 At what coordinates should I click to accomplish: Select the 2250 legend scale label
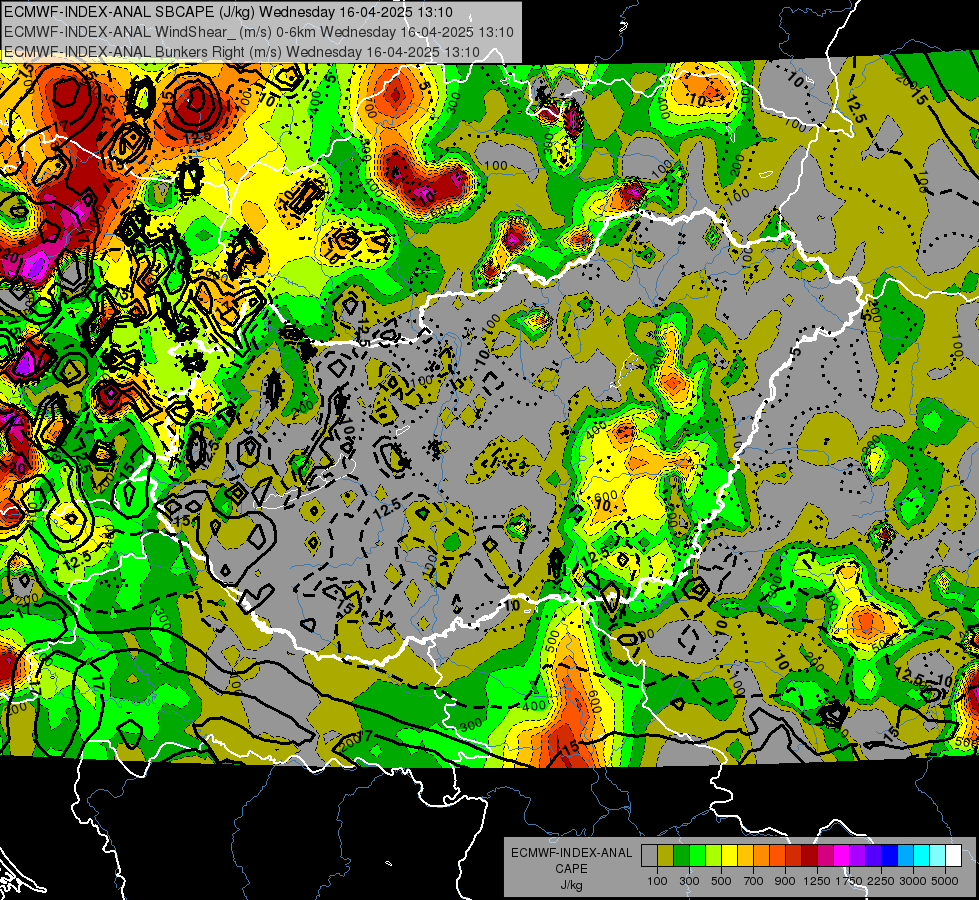click(882, 881)
